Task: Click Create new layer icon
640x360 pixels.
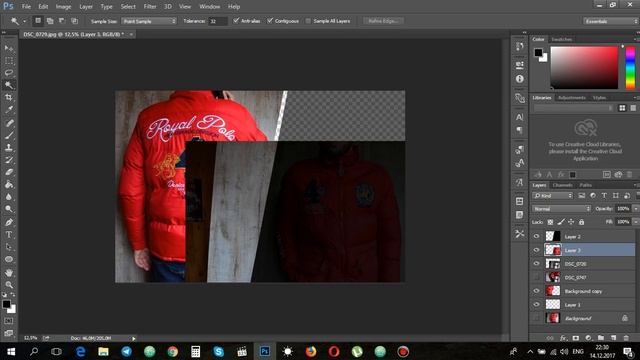Action: pyautogui.click(x=613, y=338)
